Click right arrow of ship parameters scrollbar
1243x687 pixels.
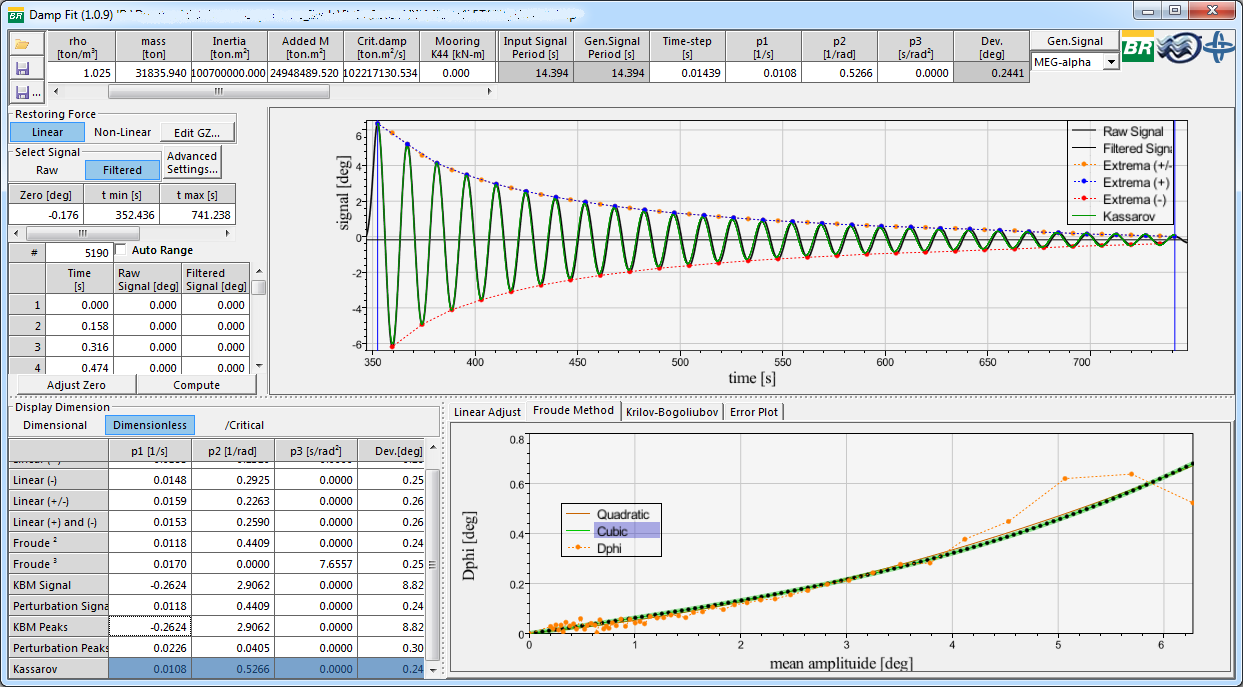pyautogui.click(x=490, y=91)
